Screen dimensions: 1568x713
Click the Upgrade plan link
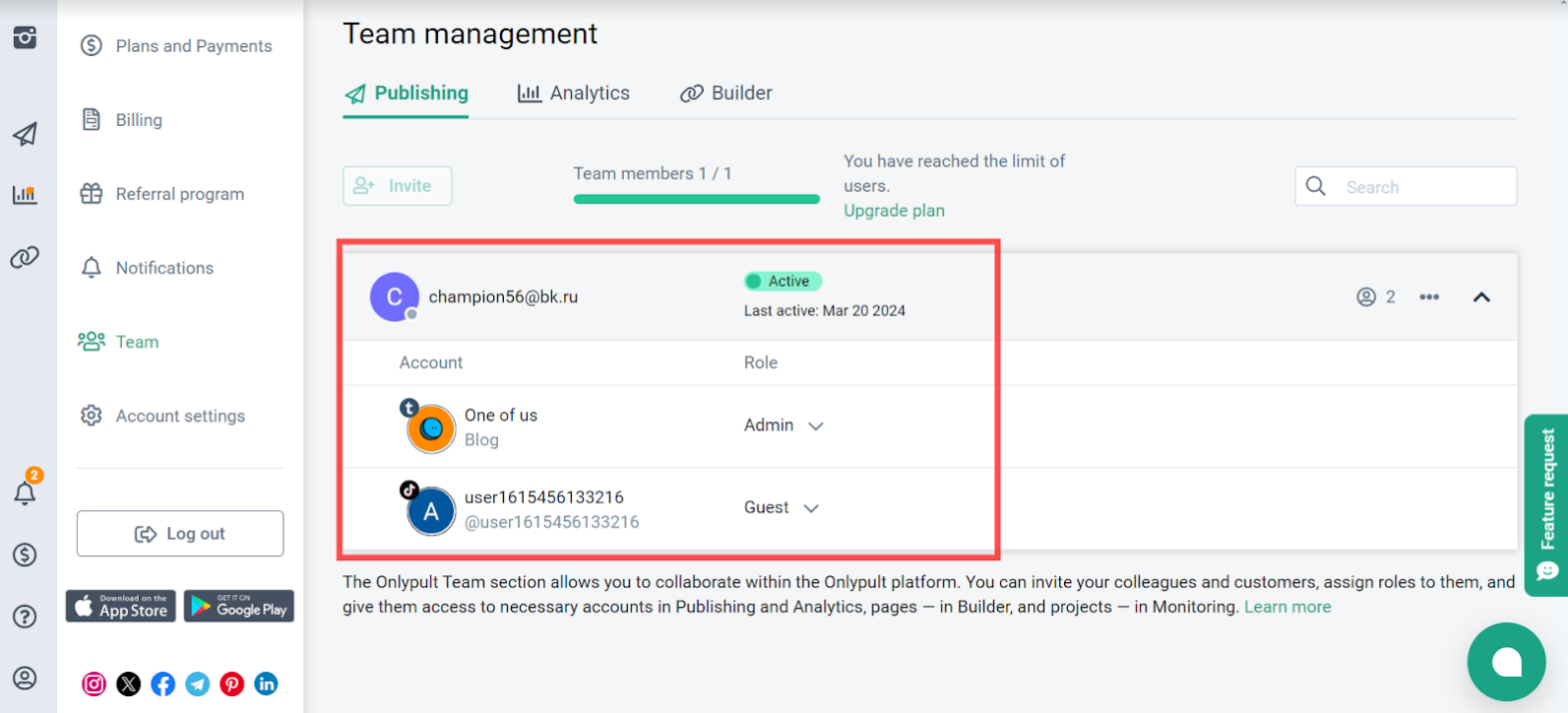click(894, 211)
